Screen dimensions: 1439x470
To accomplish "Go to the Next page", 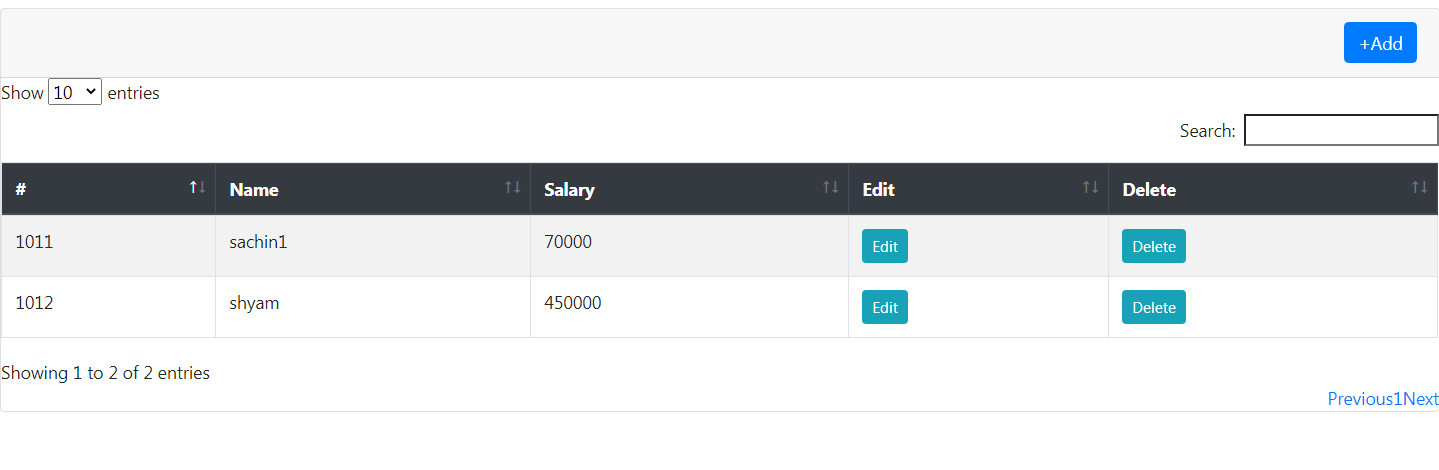I will click(1421, 399).
